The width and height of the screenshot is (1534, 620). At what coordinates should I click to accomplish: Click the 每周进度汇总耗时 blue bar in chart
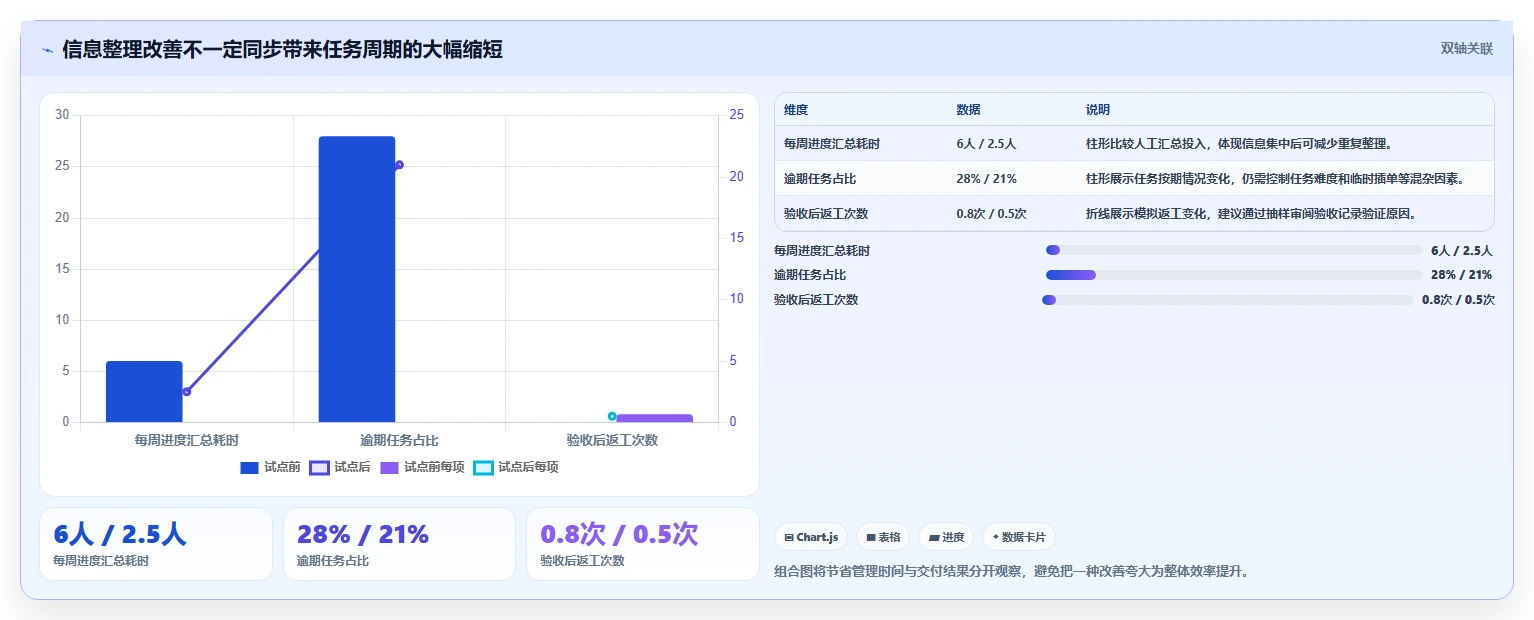pyautogui.click(x=144, y=391)
